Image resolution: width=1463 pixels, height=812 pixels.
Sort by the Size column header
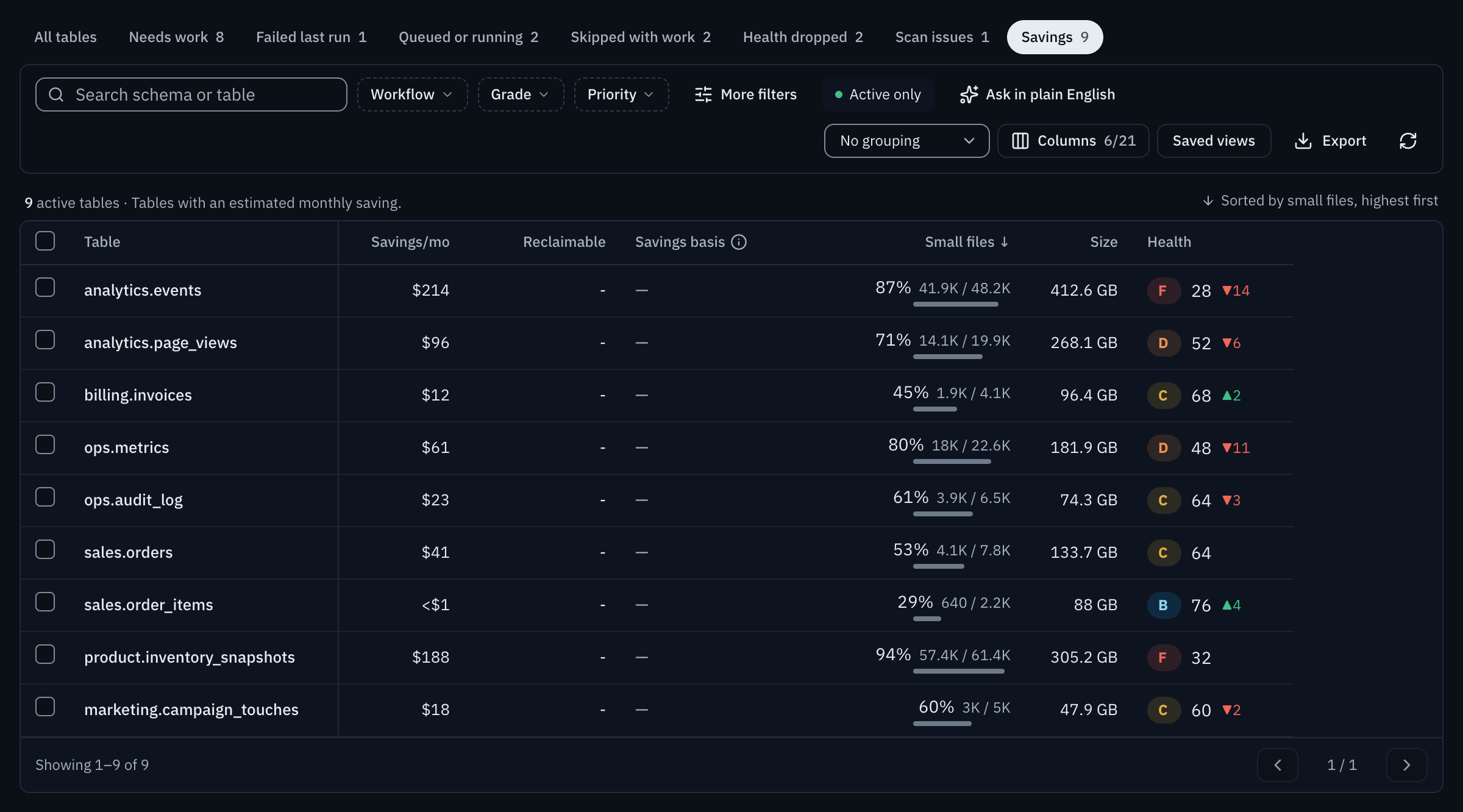point(1103,242)
